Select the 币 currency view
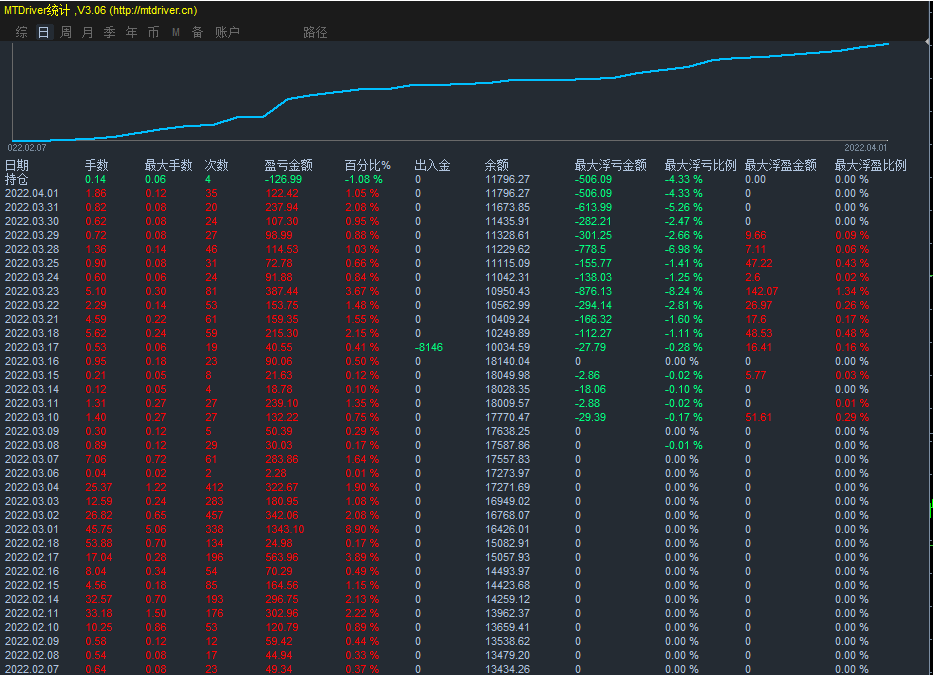This screenshot has width=933, height=675. (153, 32)
